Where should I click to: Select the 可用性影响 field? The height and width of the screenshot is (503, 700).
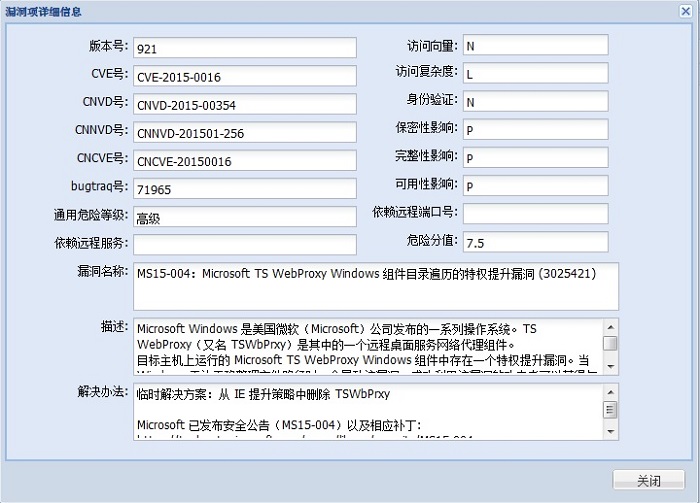tap(535, 186)
